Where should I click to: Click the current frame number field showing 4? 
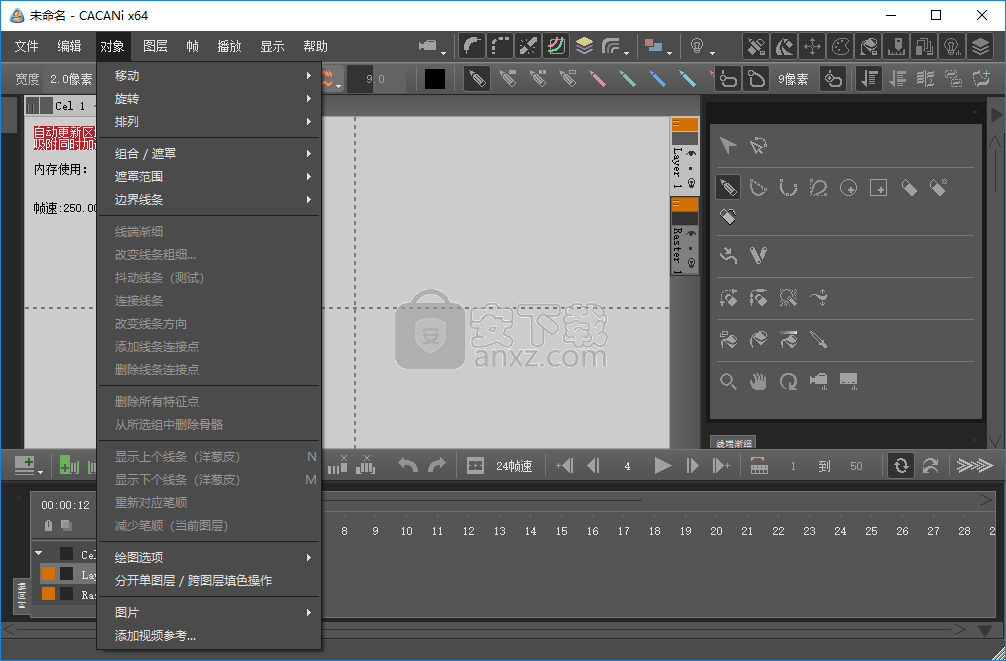tap(627, 467)
